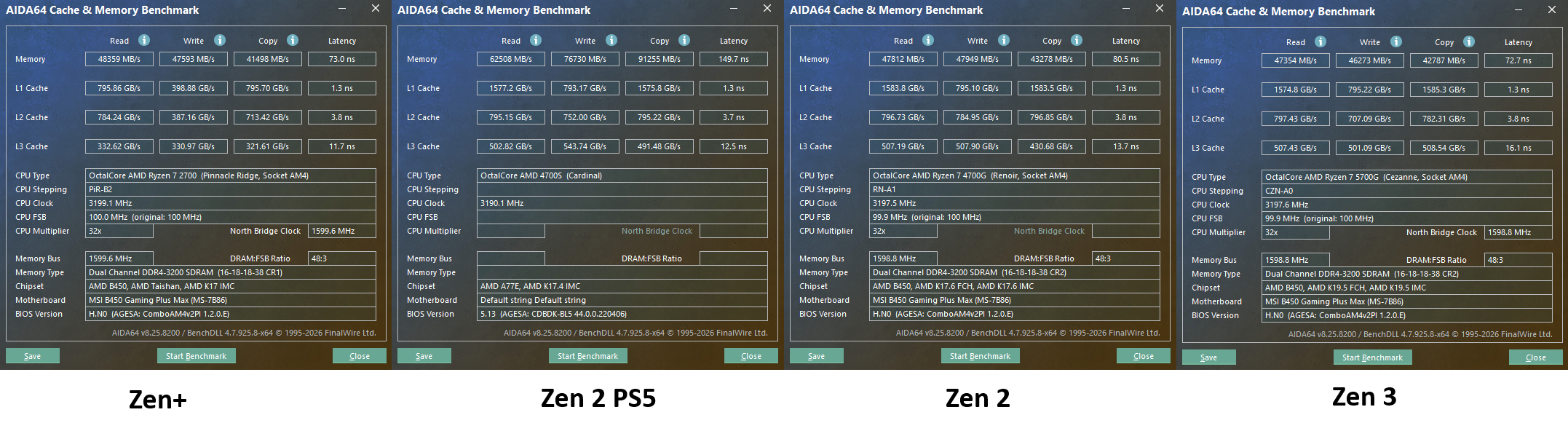
Task: Click Read info icon in Zen+ window
Action: click(x=144, y=40)
